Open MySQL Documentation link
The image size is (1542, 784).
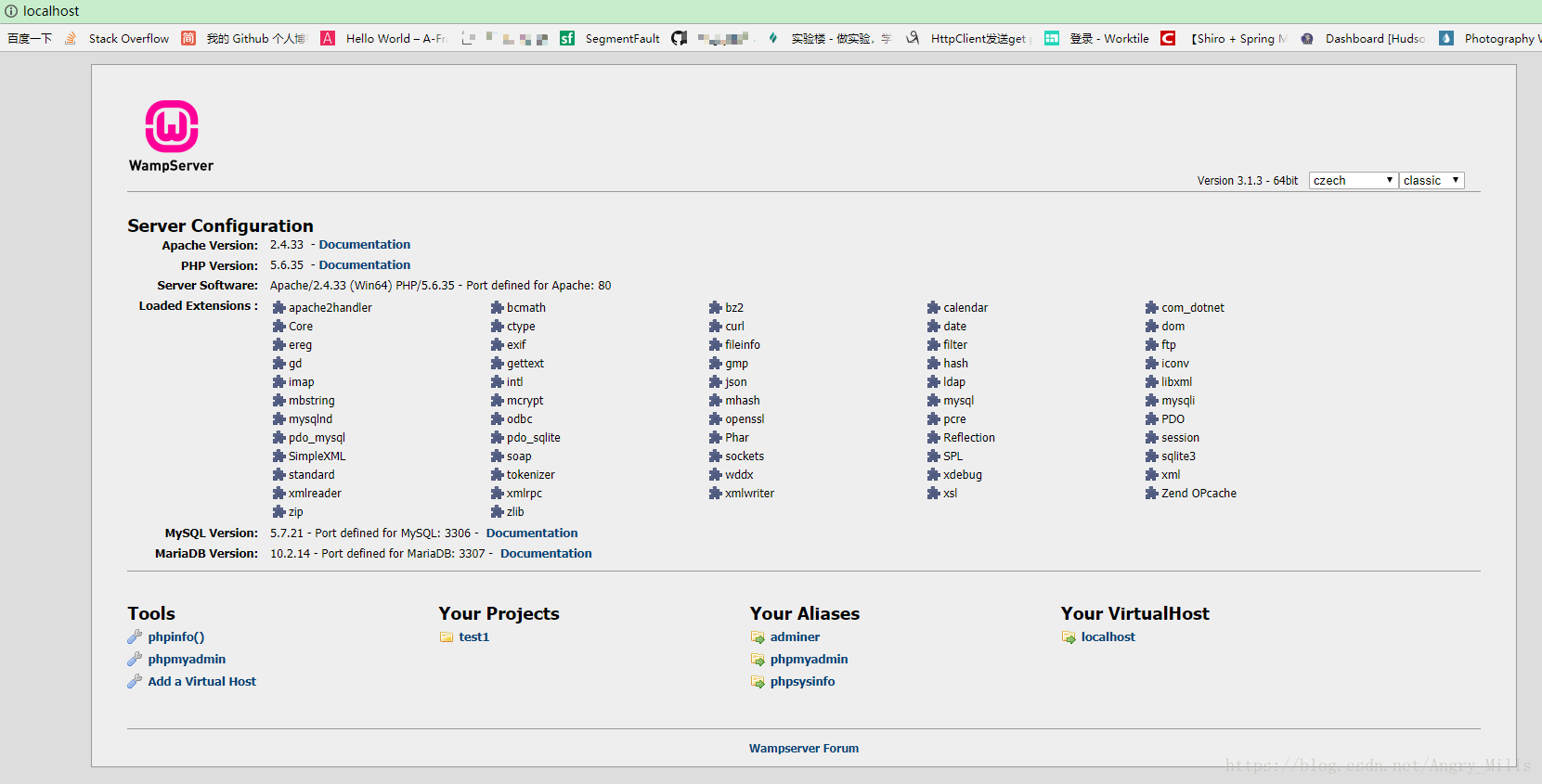click(x=532, y=533)
